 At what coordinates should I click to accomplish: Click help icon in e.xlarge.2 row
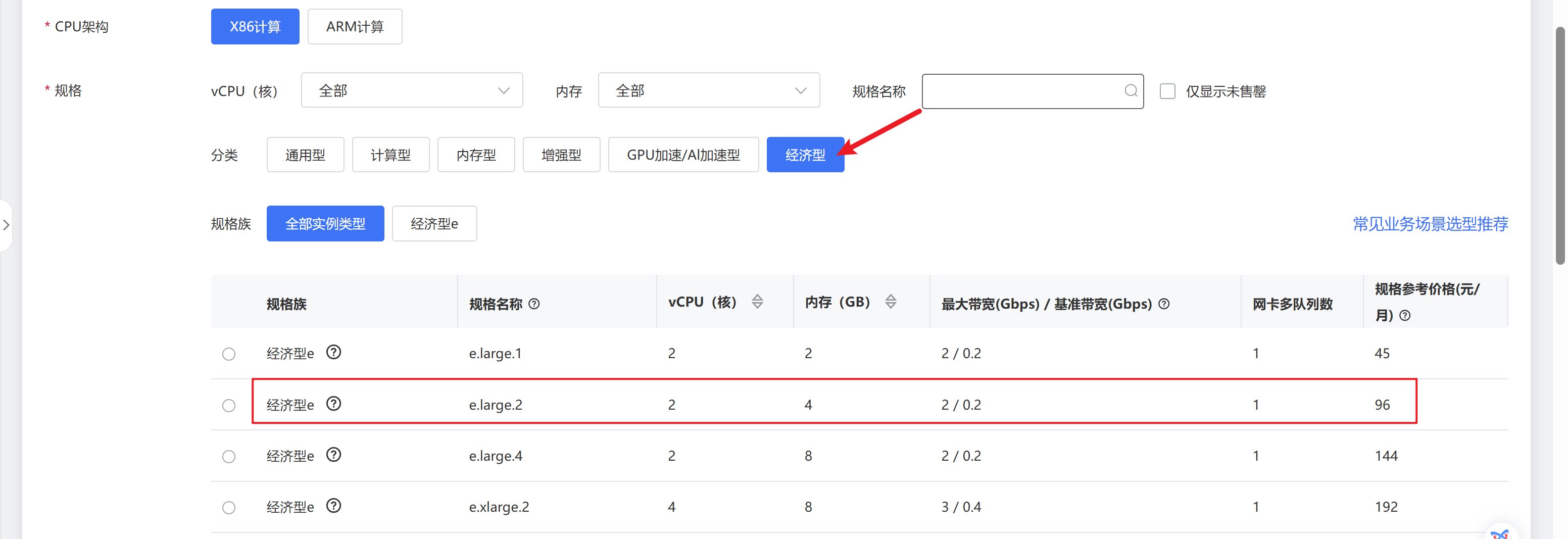tap(333, 506)
